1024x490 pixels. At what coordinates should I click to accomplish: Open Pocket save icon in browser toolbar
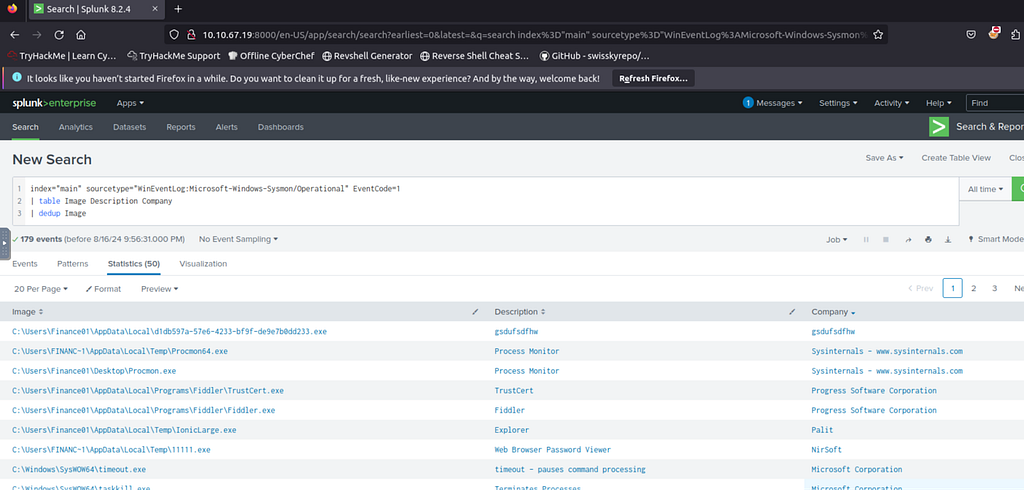(x=971, y=35)
